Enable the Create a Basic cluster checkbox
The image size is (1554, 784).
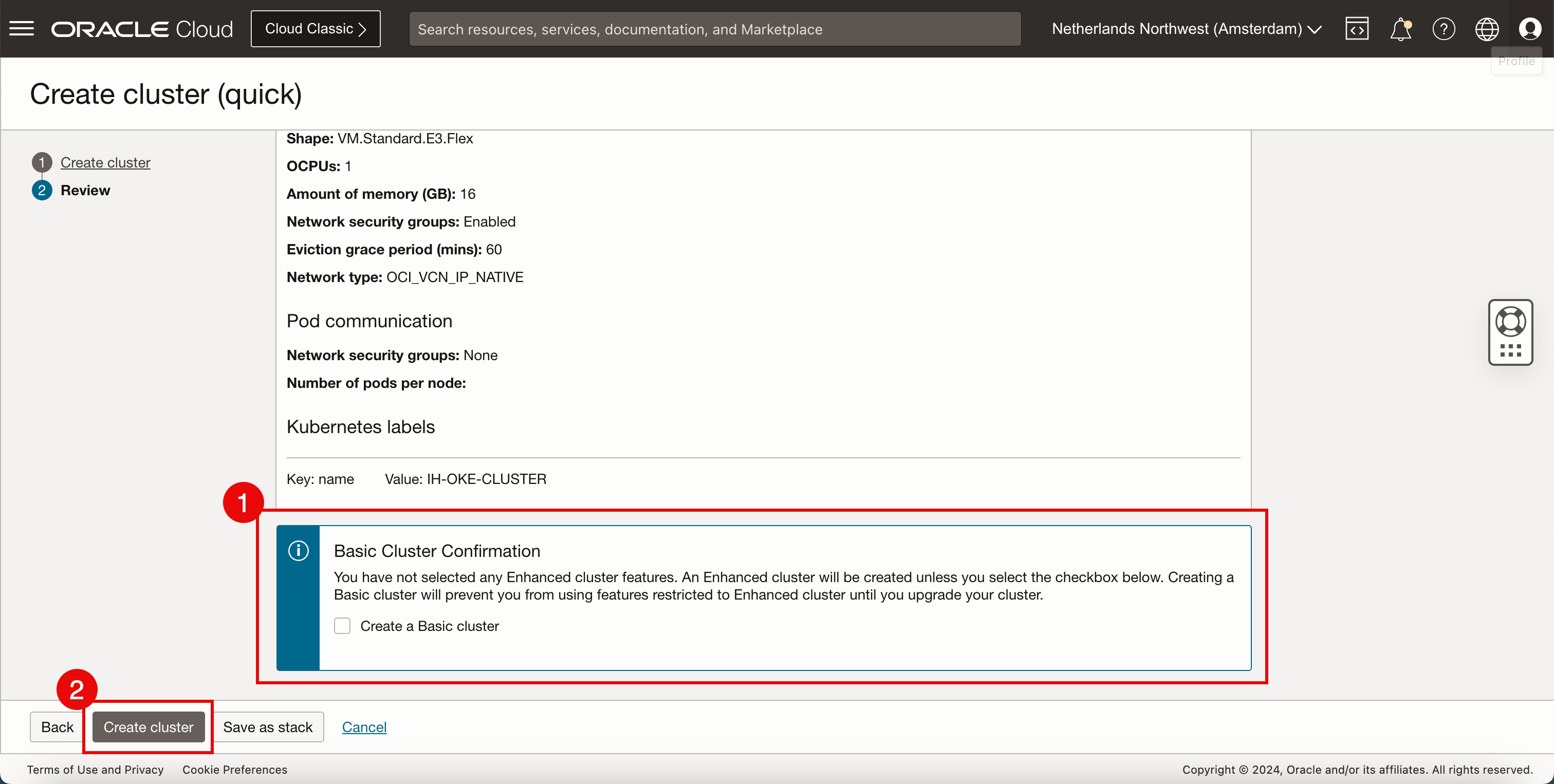click(342, 626)
